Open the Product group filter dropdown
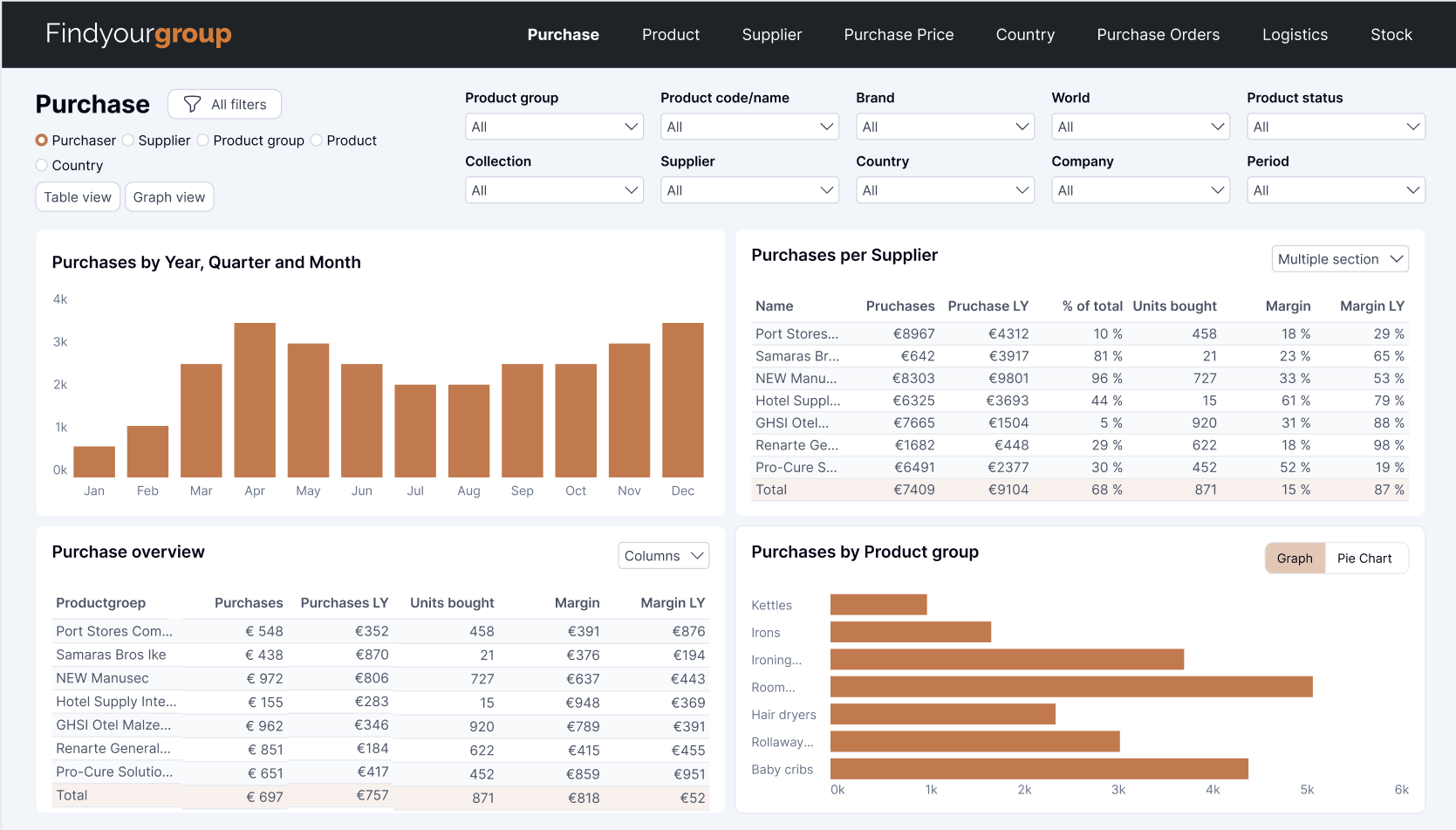Image resolution: width=1456 pixels, height=830 pixels. (555, 127)
